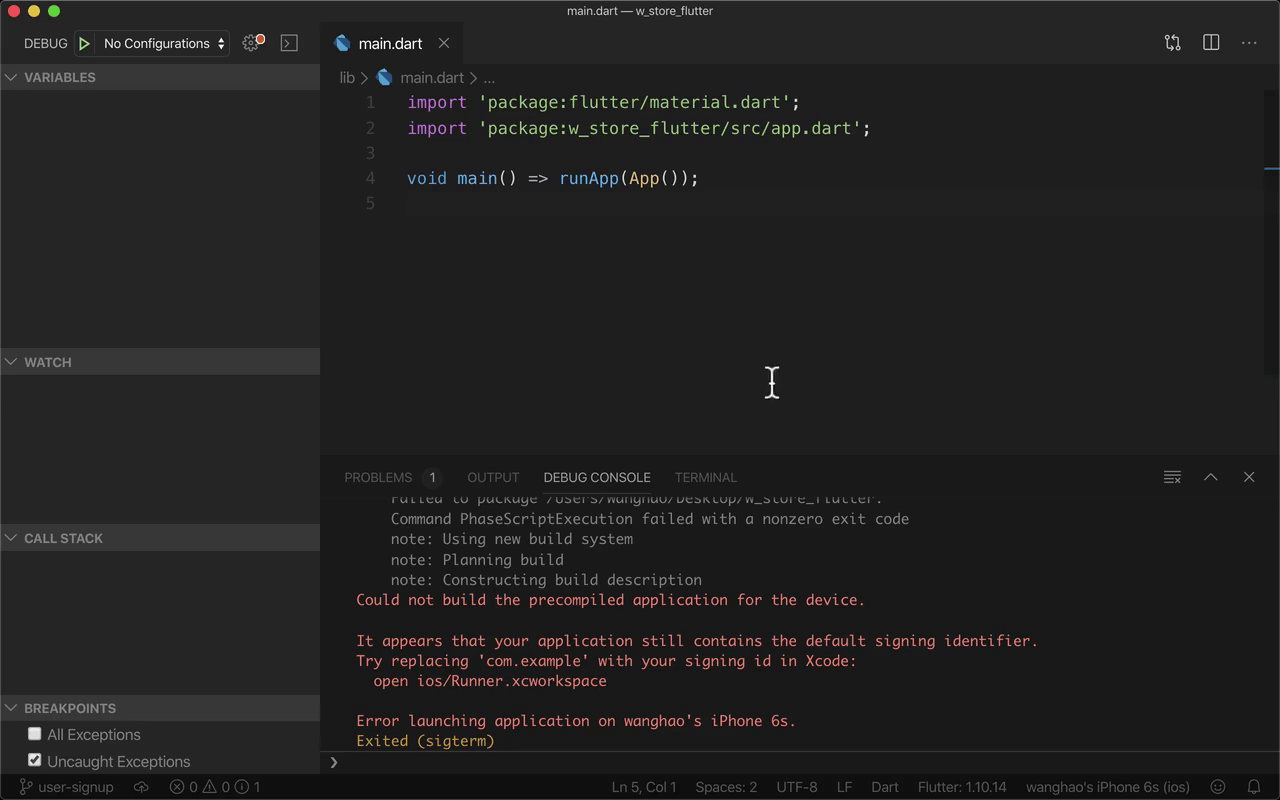Enable the All Exceptions breakpoint checkbox

pyautogui.click(x=35, y=734)
